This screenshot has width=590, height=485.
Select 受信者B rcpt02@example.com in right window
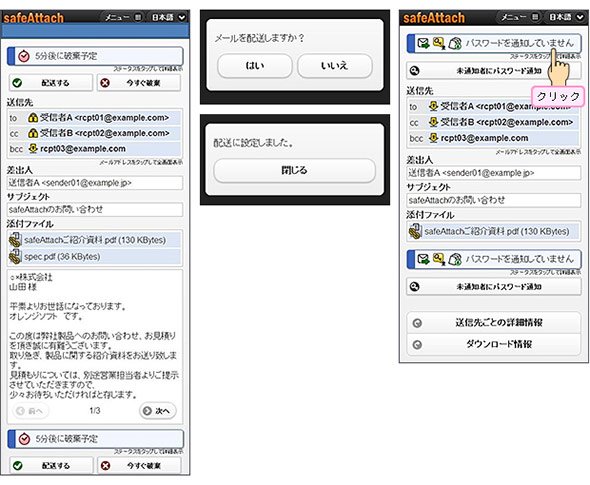coord(494,122)
